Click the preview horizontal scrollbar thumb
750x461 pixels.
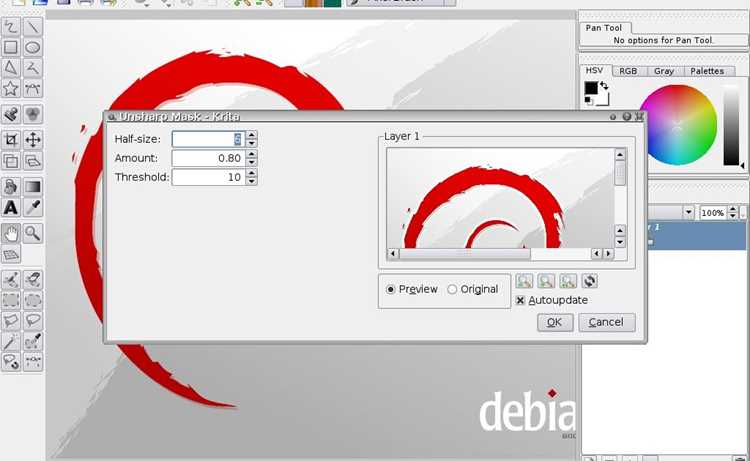point(464,253)
